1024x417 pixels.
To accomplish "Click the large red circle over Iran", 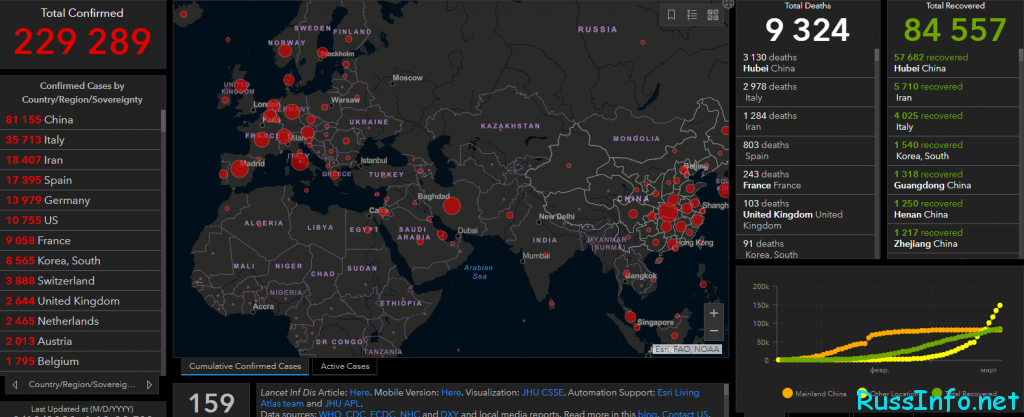I will 451,206.
